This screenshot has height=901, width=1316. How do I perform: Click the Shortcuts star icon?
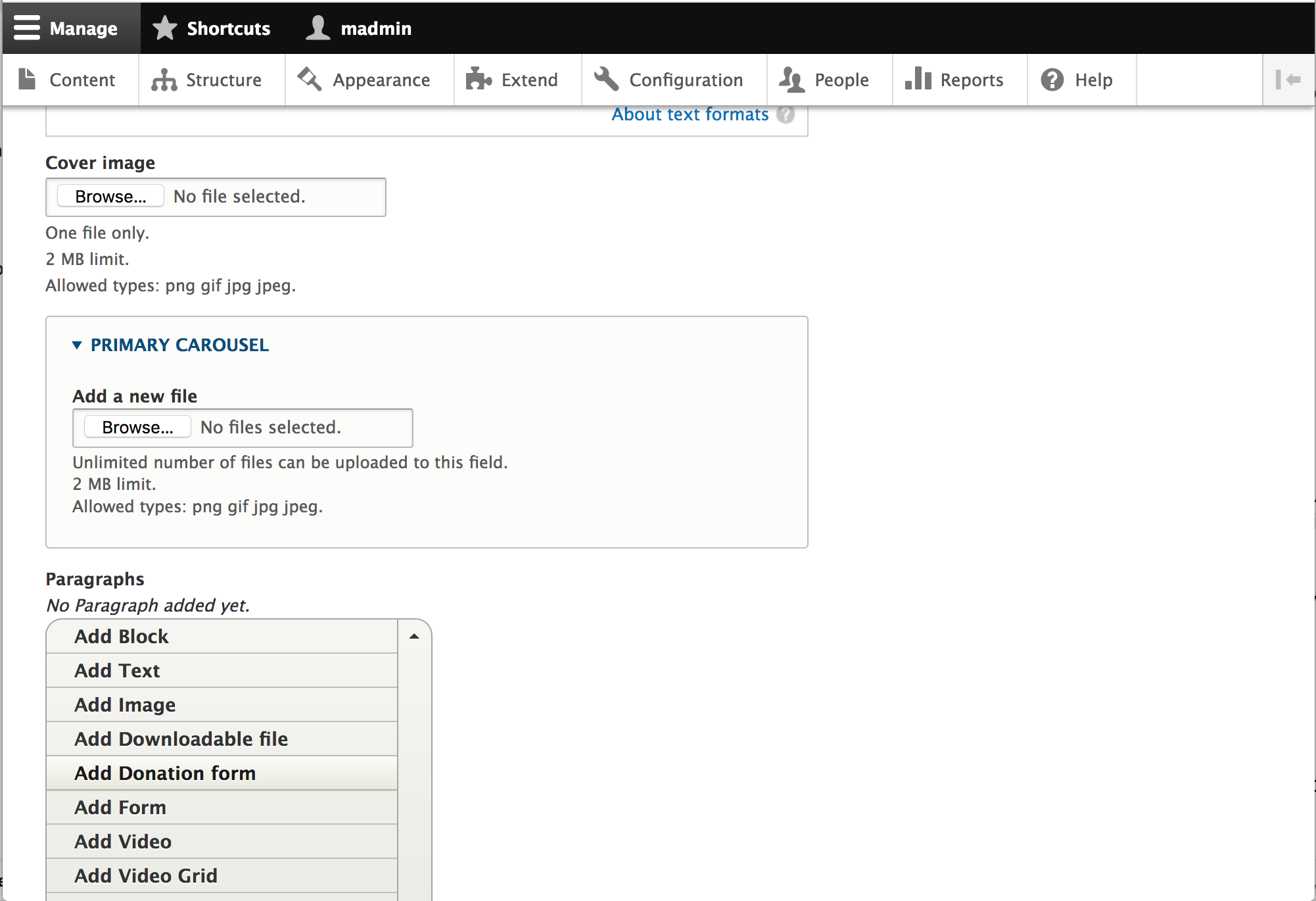coord(164,28)
